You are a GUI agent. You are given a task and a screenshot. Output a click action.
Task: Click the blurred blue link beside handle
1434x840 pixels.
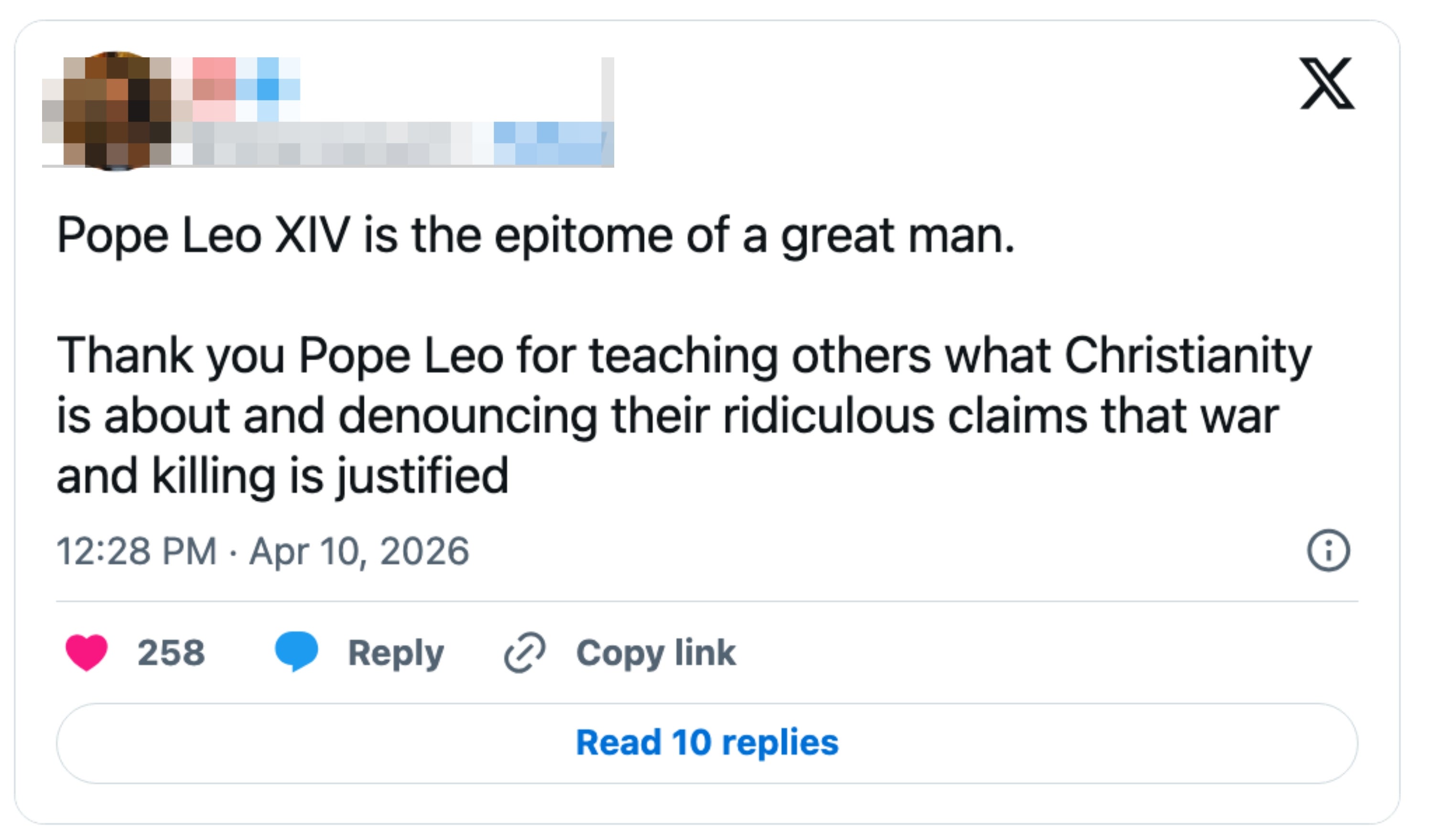click(549, 143)
